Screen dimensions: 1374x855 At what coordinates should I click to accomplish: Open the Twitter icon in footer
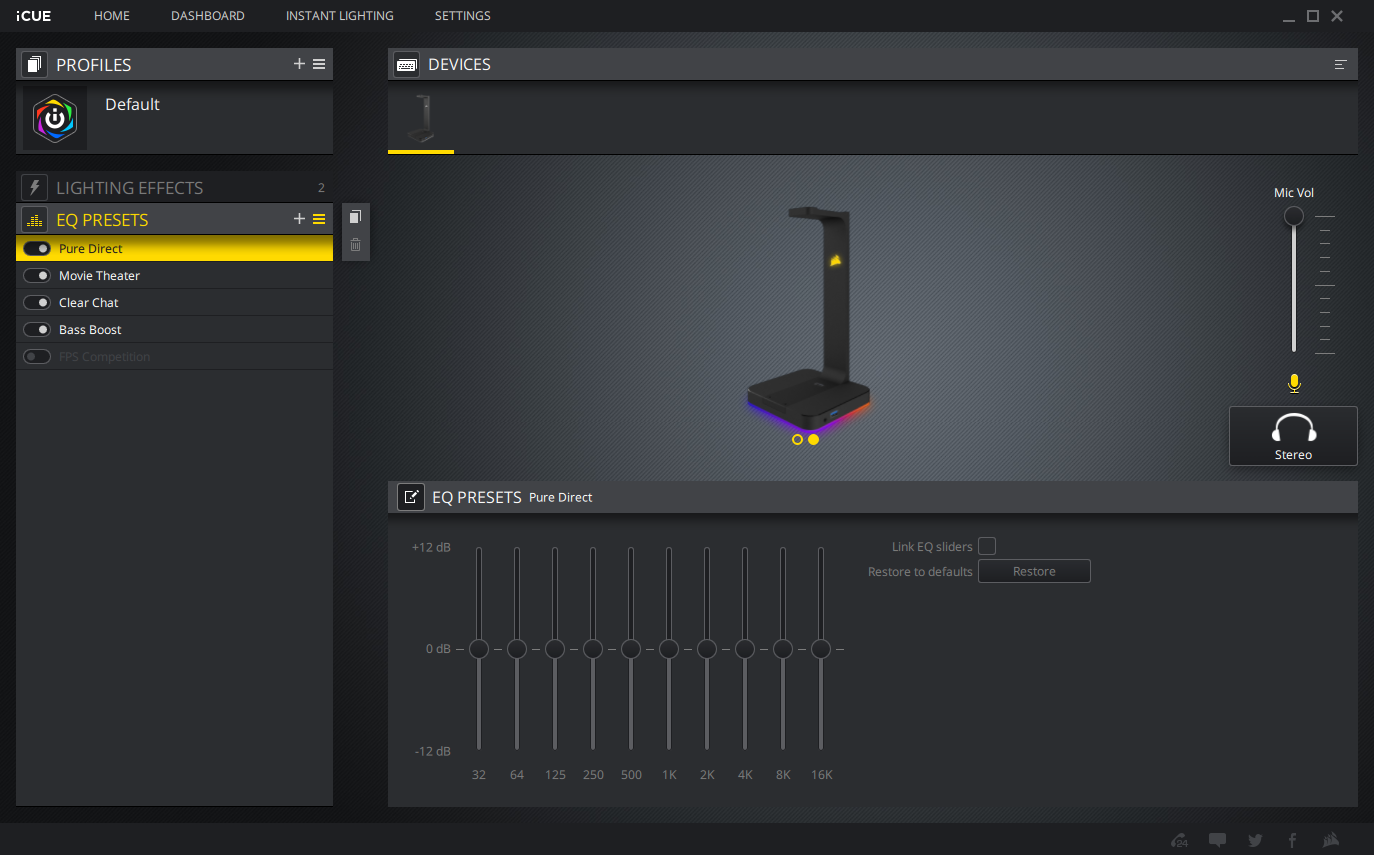point(1255,840)
